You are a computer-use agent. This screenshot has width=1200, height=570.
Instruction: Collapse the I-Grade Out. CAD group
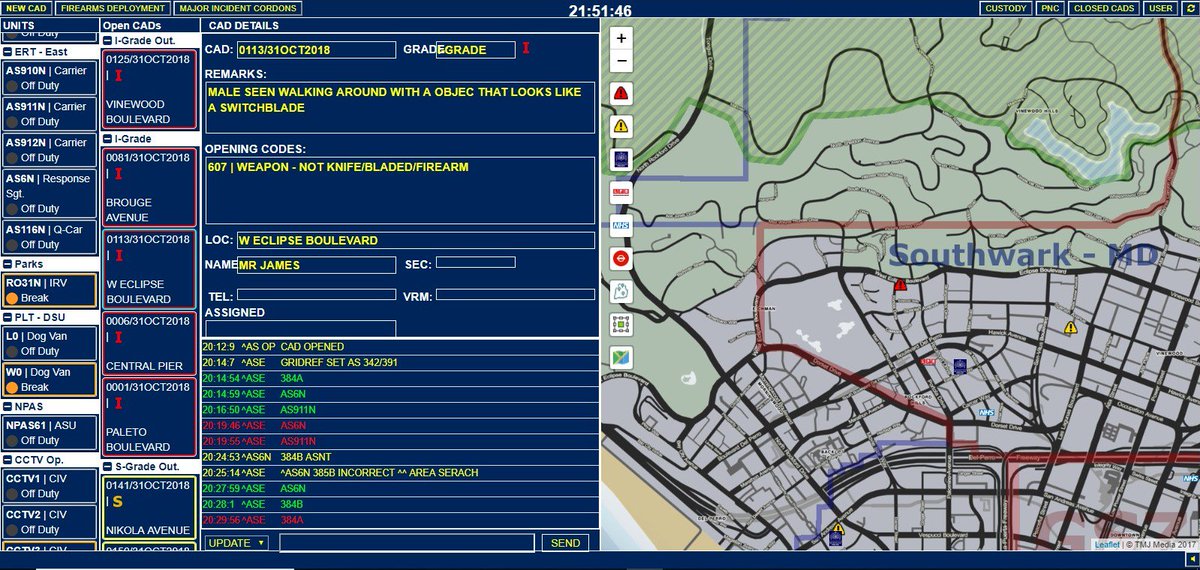click(108, 41)
